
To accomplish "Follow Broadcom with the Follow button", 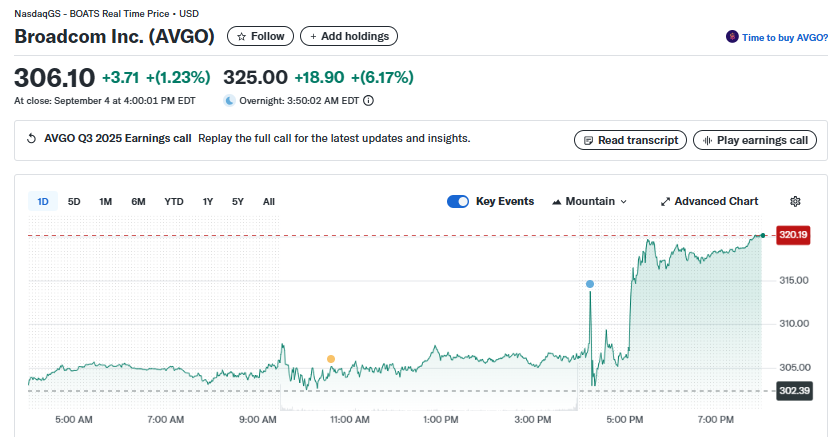I will [x=260, y=36].
